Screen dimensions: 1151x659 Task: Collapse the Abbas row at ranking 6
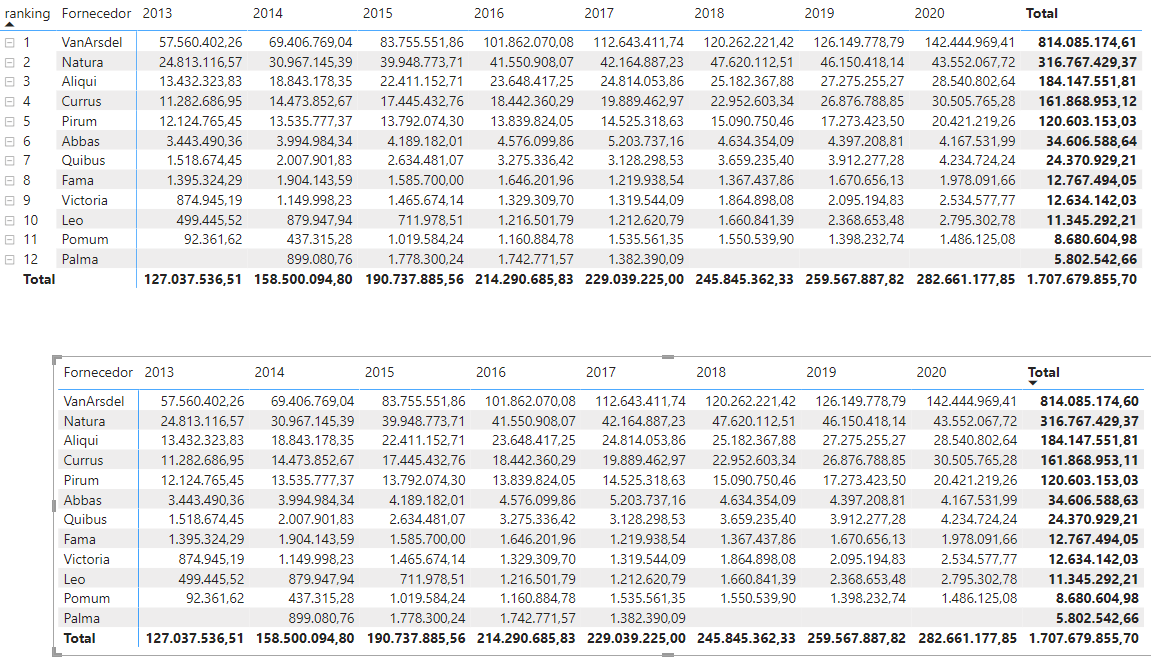10,141
